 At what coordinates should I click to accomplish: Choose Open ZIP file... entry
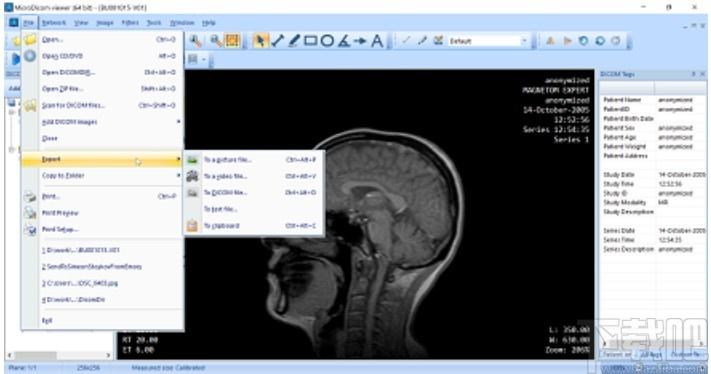(x=103, y=88)
